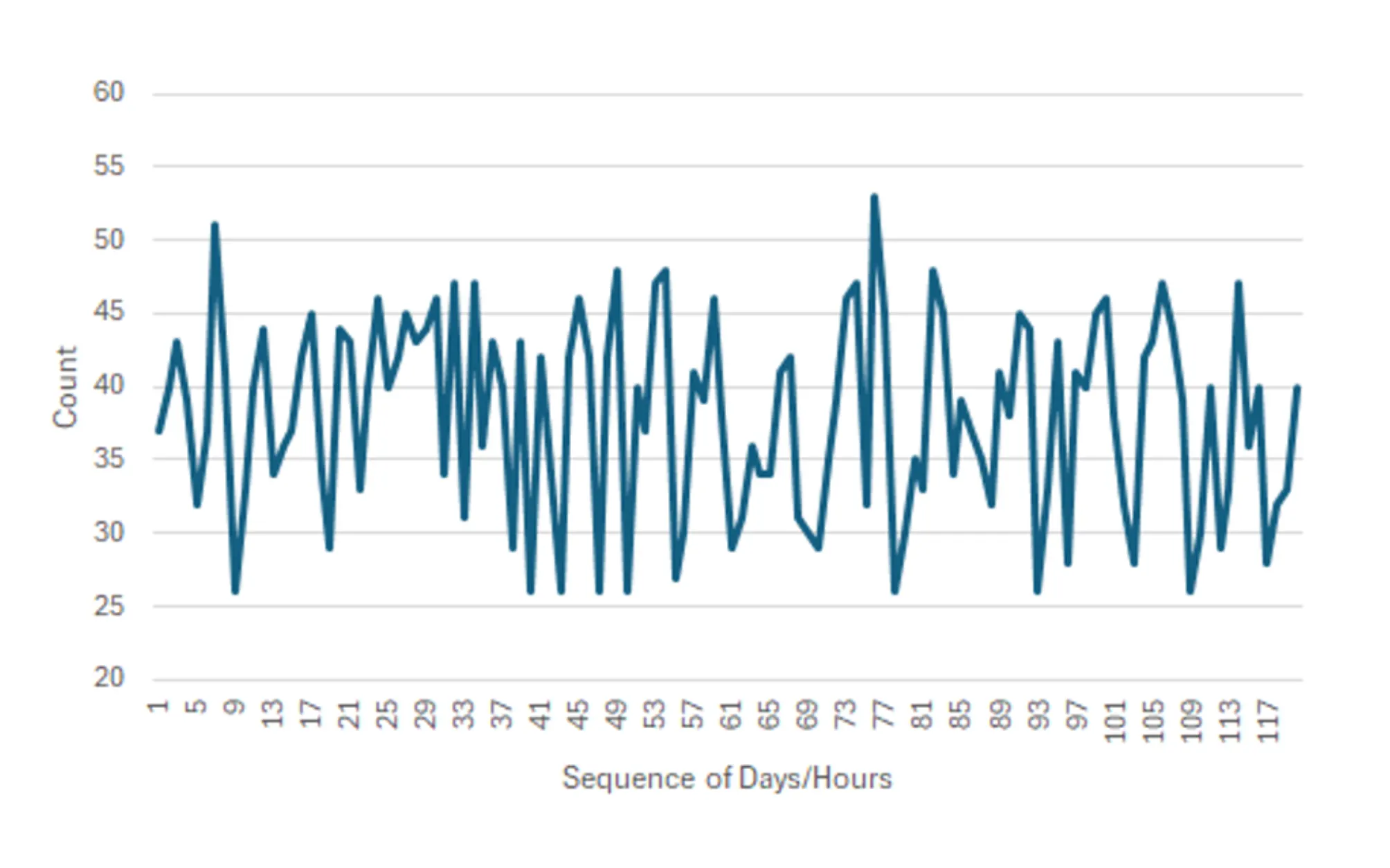The image size is (1390, 868).
Task: Click the x-axis tick label 77
Action: tap(884, 714)
